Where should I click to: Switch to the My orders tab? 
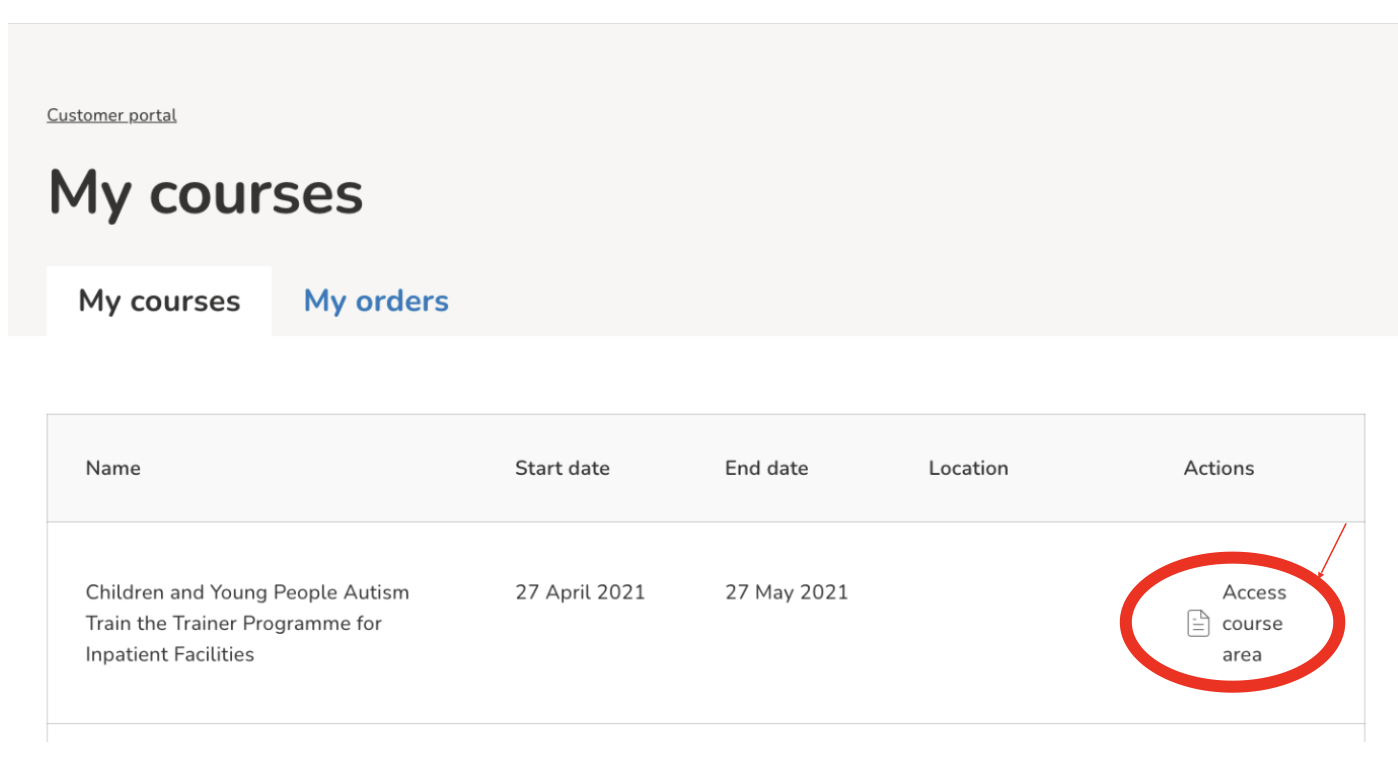[x=376, y=301]
